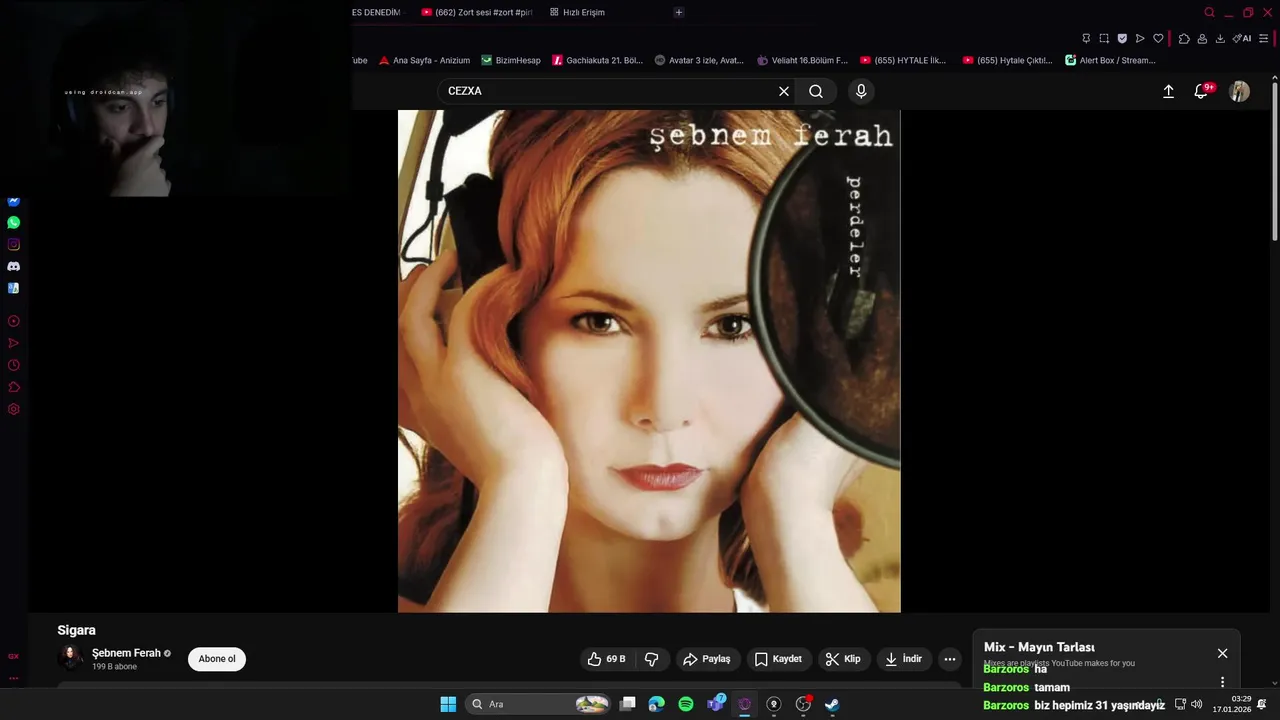Click the send arrow icon in the address bar
This screenshot has width=1280, height=720.
(x=1140, y=38)
